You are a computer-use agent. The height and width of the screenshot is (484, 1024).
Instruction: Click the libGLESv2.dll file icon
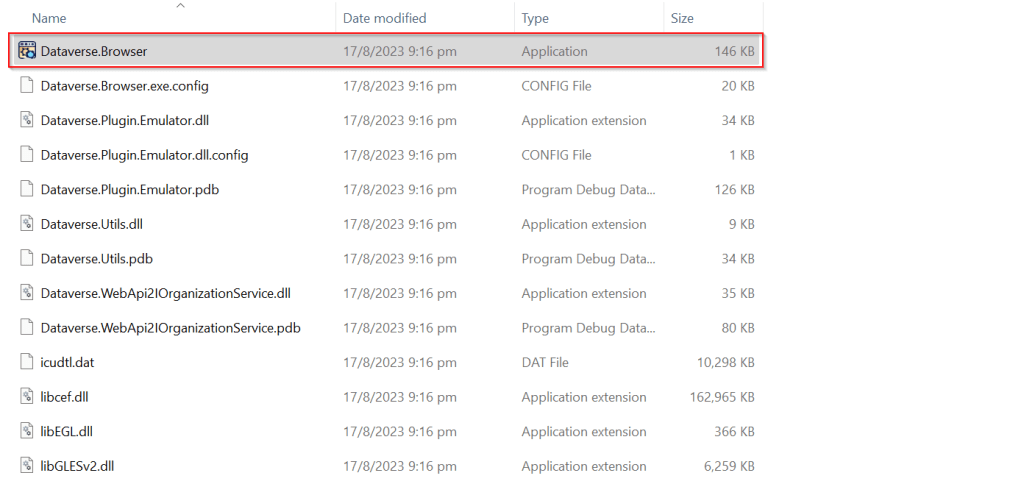(28, 466)
